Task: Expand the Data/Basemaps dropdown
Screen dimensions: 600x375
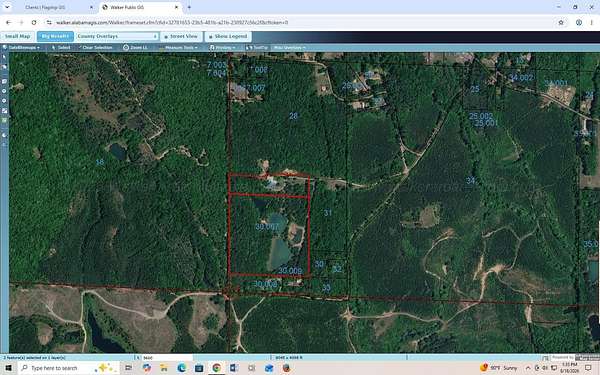Action: click(x=21, y=47)
